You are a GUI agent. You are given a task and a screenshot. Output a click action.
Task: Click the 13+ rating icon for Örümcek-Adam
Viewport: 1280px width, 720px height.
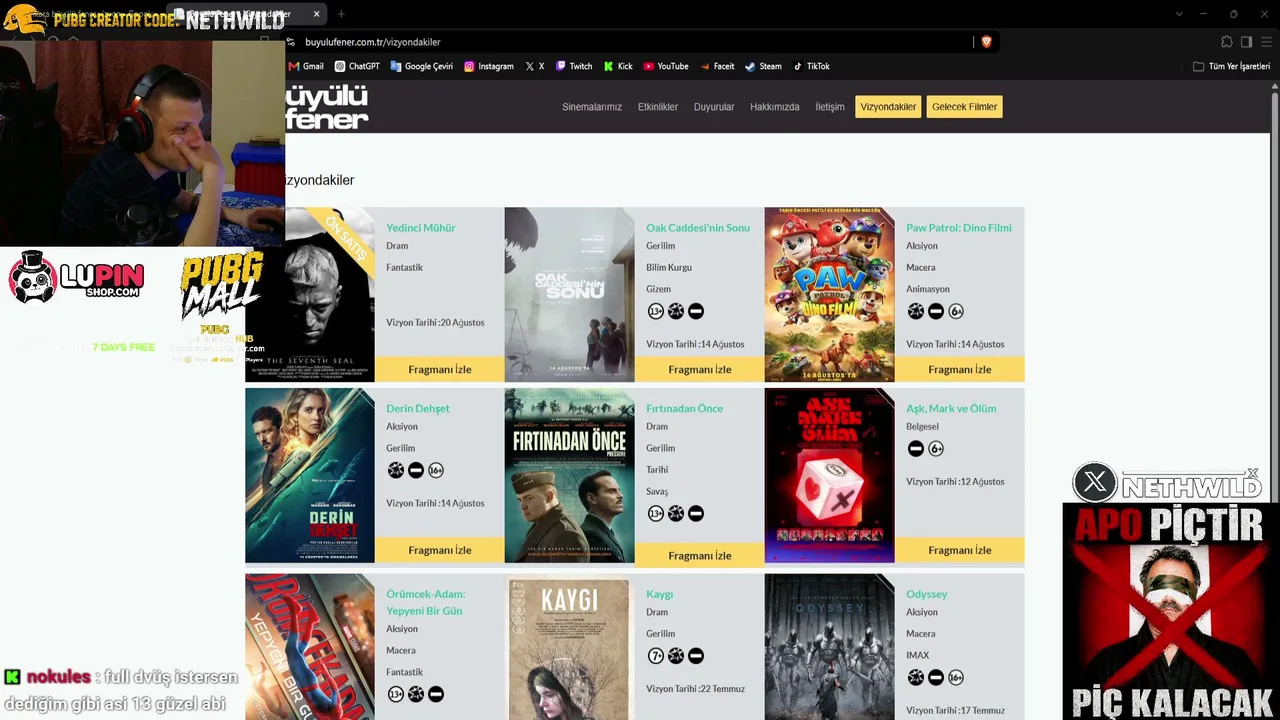396,694
